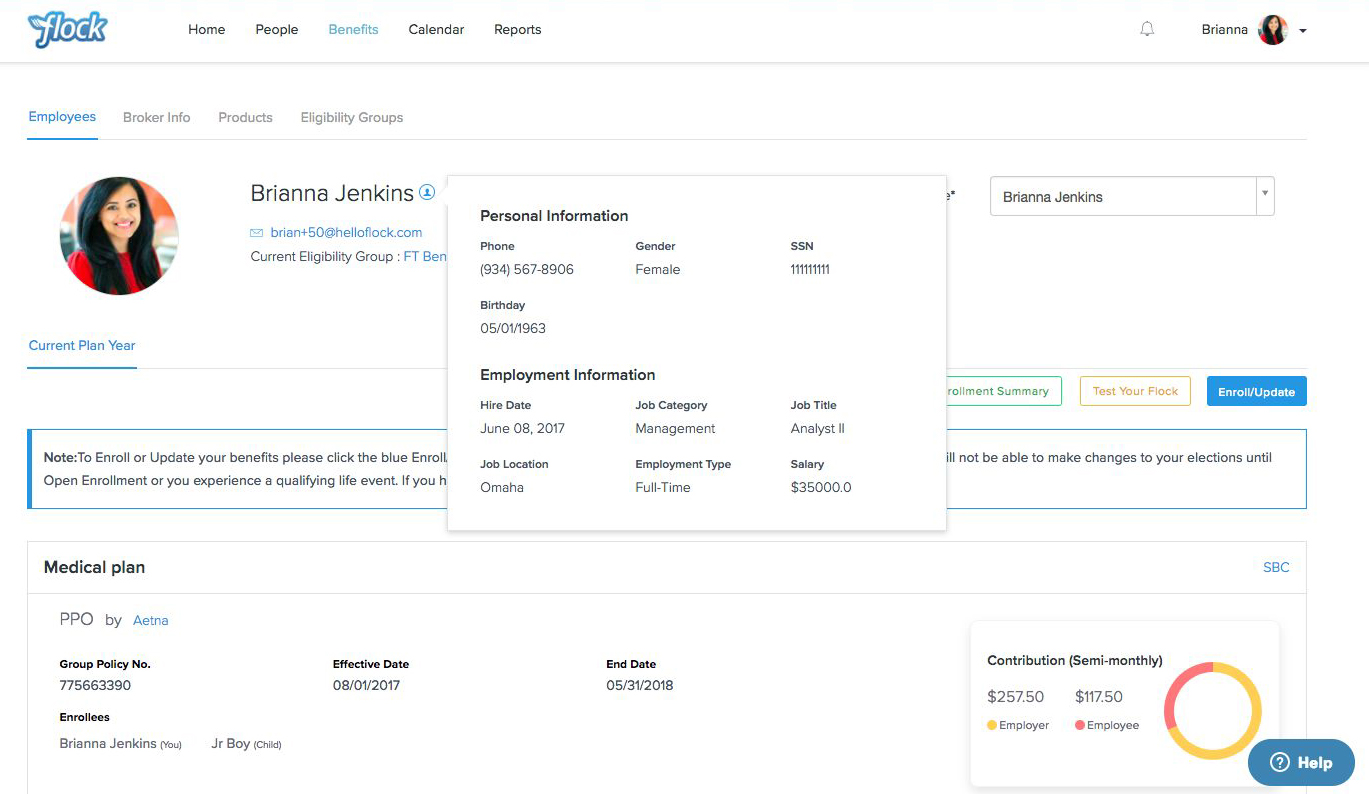Click the end date 05/31/2018
1369x794 pixels.
tap(640, 686)
